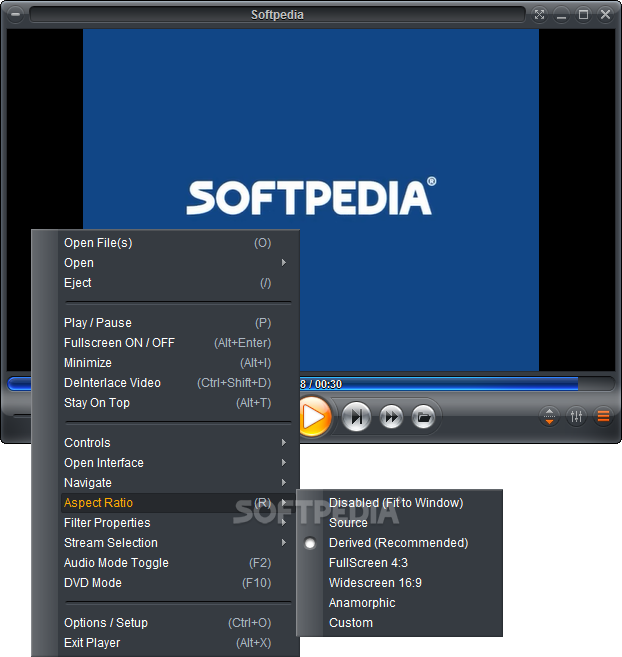Choose FullScreen 4:3 aspect ratio
This screenshot has height=657, width=622.
pos(399,563)
